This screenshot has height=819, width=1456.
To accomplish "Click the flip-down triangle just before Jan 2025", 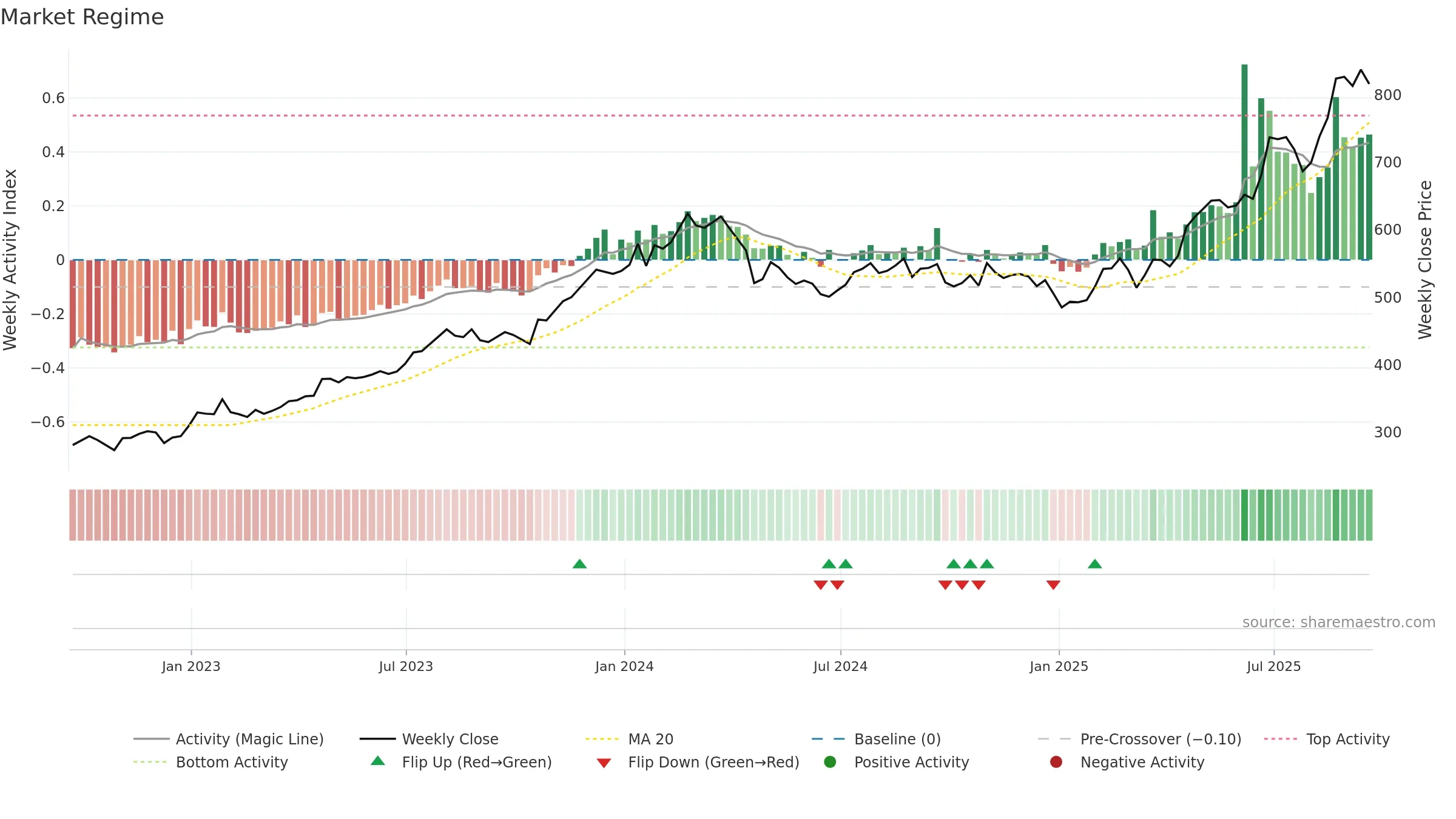I will [1053, 585].
